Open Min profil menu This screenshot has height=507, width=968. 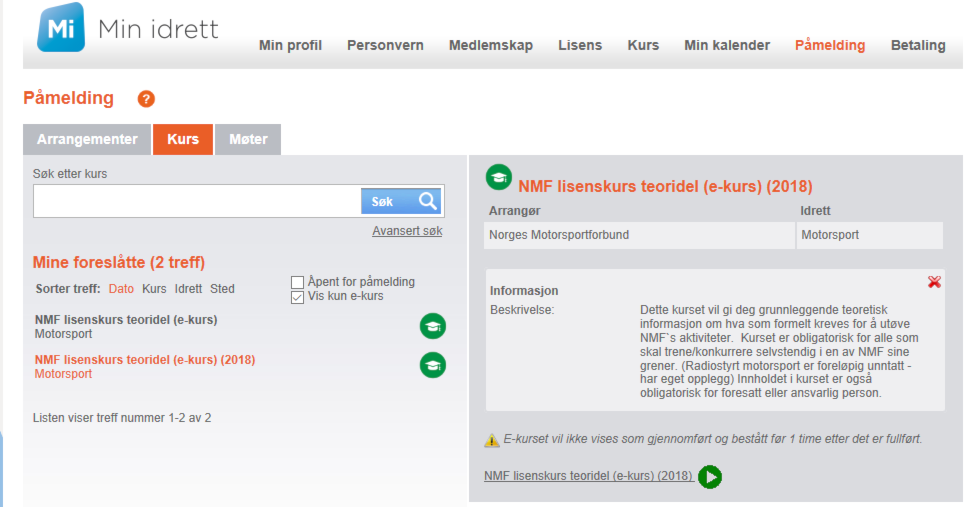(x=290, y=45)
